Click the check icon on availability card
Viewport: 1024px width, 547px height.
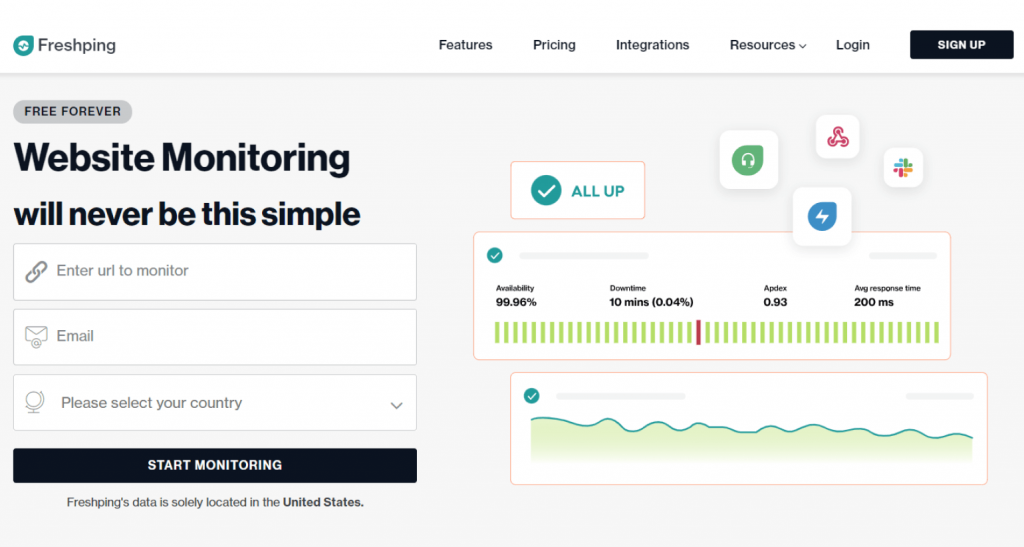click(495, 255)
